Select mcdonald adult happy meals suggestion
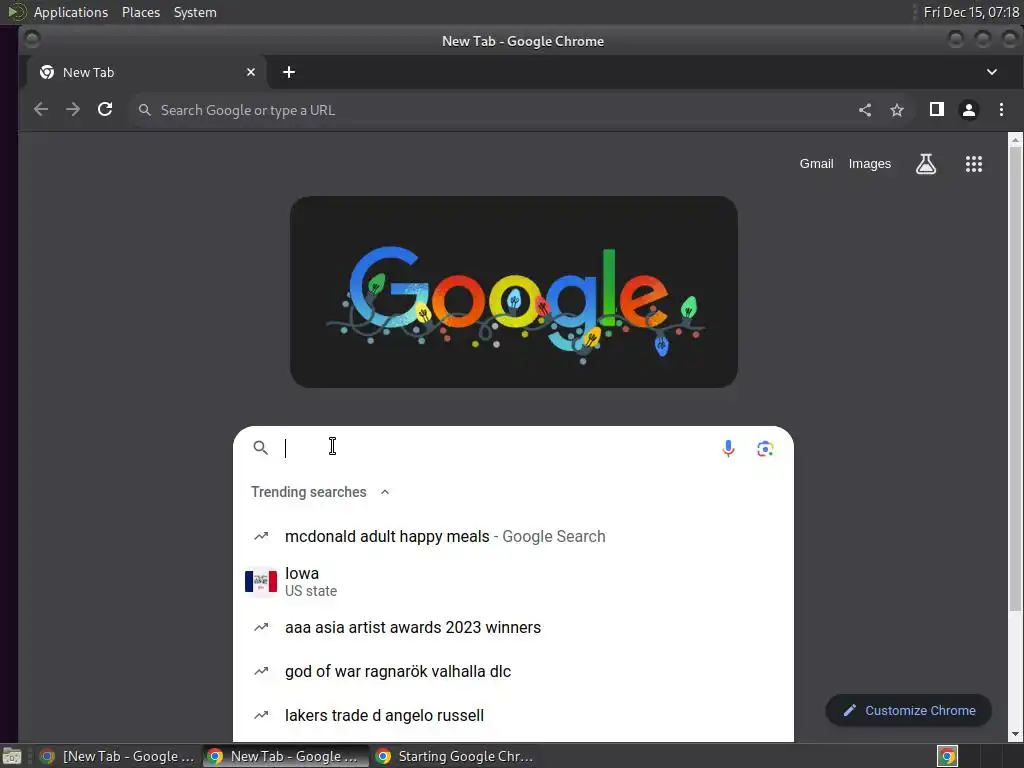This screenshot has width=1024, height=768. click(x=513, y=536)
